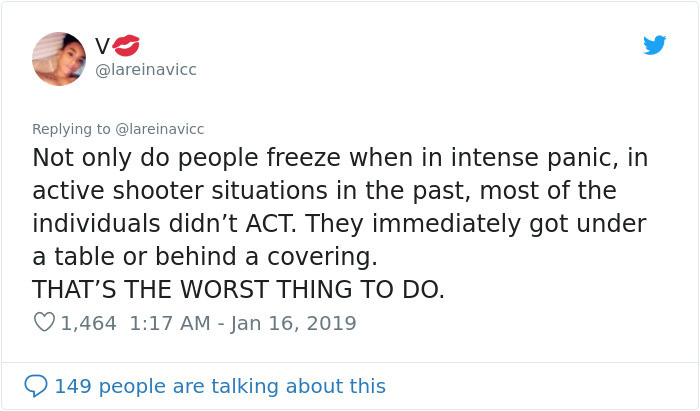Screen dimensions: 700x411
Task: Click the line "THAT'S THE WORST THING TO DO."
Action: point(238,290)
